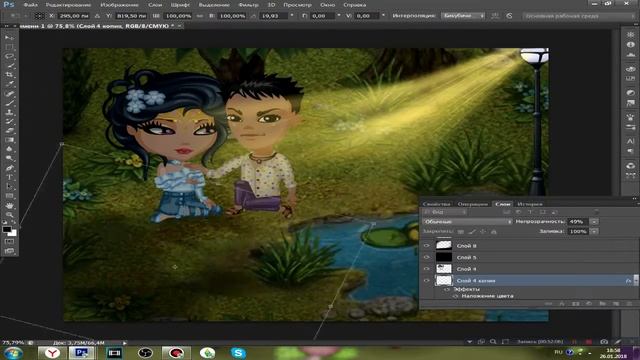Create a new layer group
Image resolution: width=640 pixels, height=360 pixels.
pyautogui.click(x=602, y=304)
